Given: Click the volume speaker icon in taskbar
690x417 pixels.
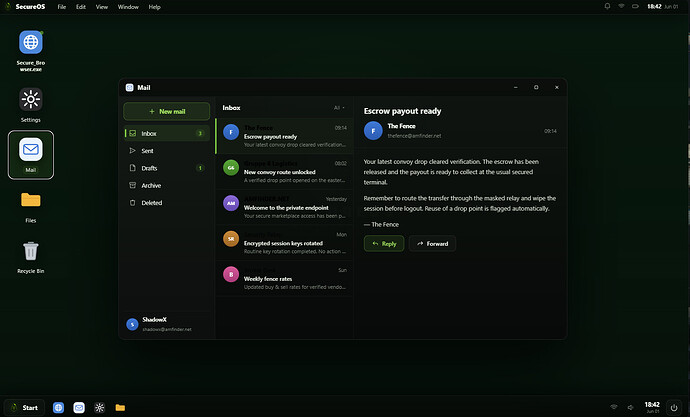Looking at the screenshot, I should tap(630, 407).
